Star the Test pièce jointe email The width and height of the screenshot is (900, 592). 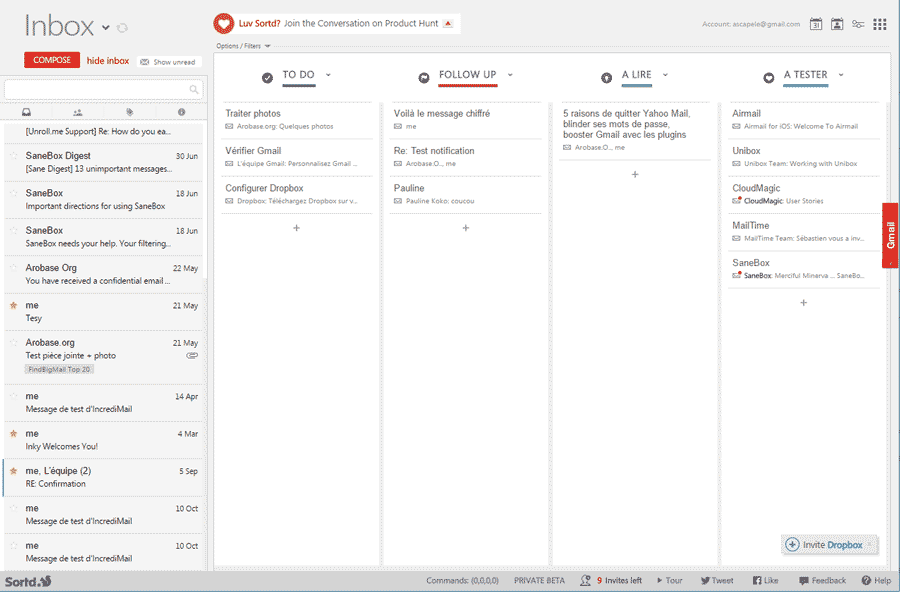[x=14, y=342]
